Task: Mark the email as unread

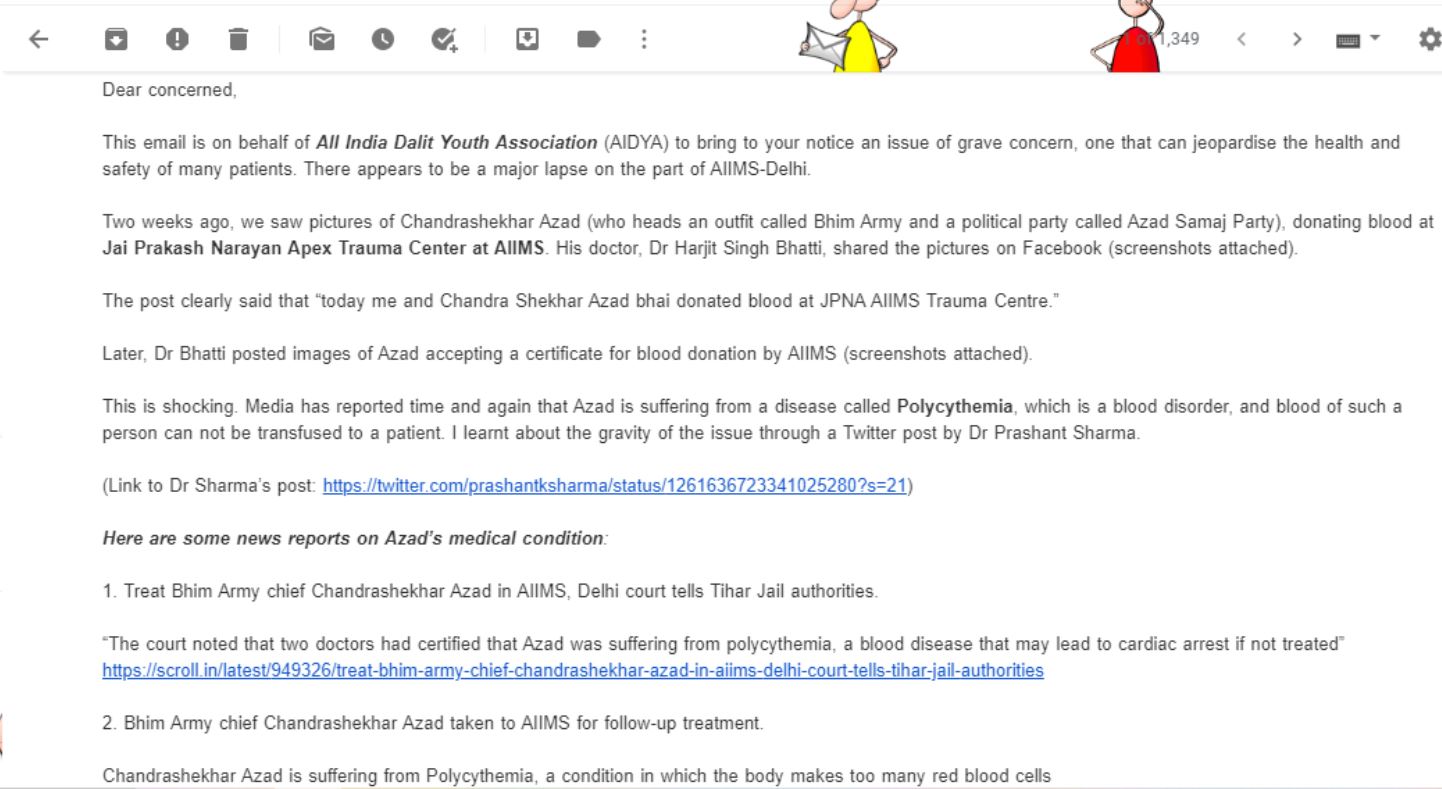Action: (321, 39)
